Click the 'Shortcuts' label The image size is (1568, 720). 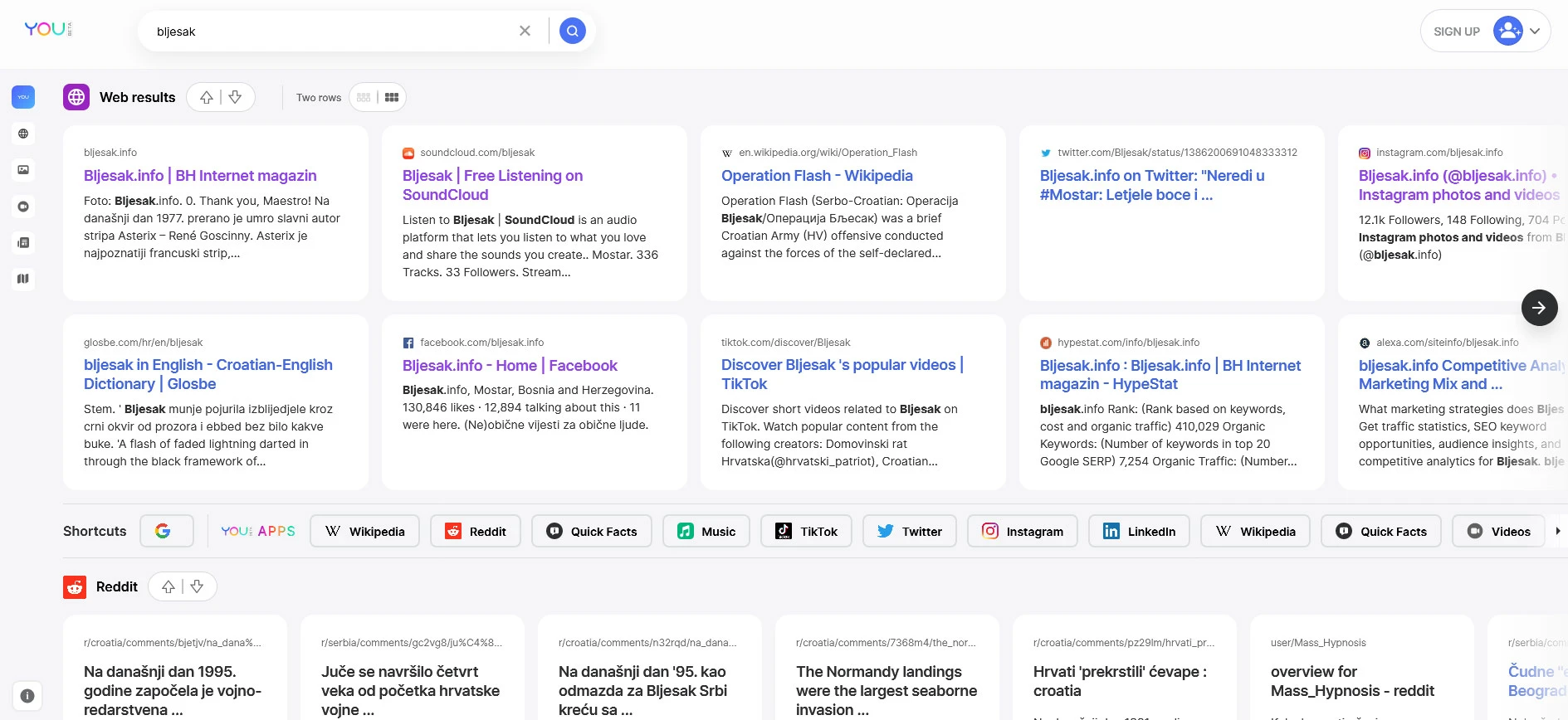pyautogui.click(x=95, y=531)
